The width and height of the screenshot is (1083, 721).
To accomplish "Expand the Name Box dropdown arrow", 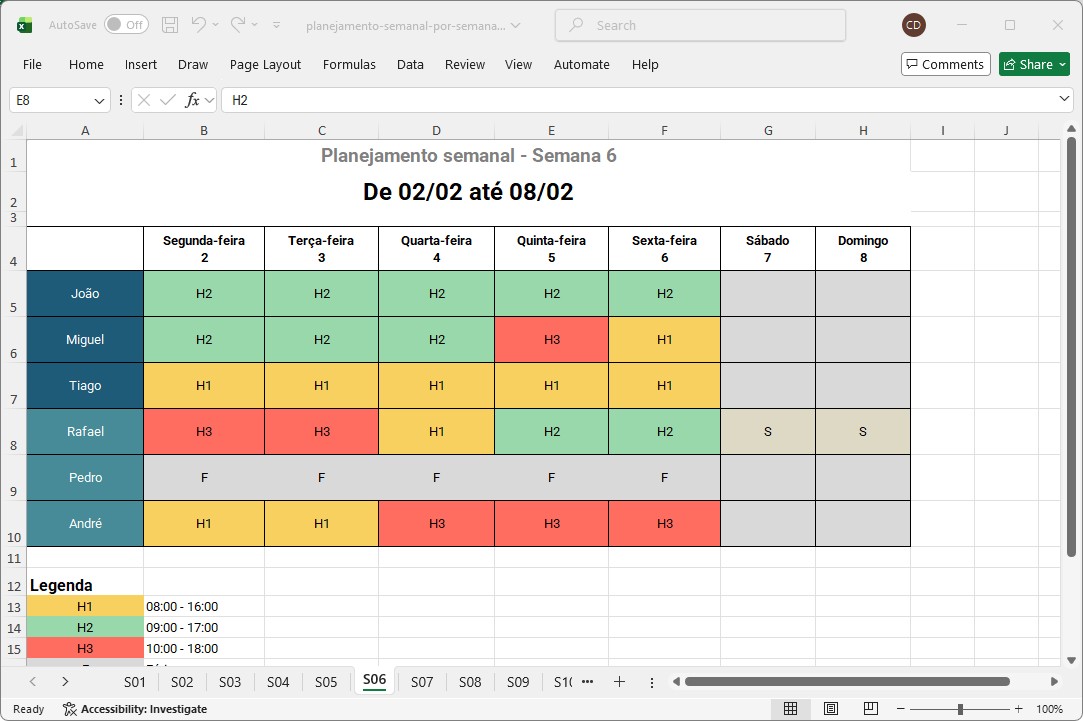I will pyautogui.click(x=99, y=101).
